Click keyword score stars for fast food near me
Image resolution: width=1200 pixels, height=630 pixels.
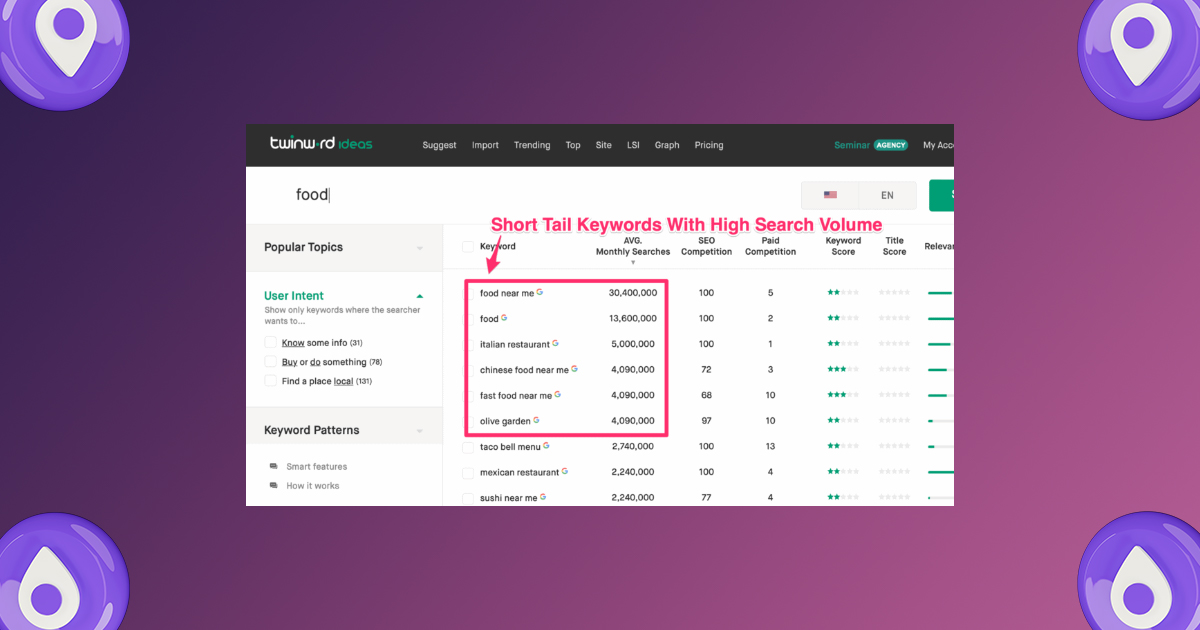tap(843, 395)
